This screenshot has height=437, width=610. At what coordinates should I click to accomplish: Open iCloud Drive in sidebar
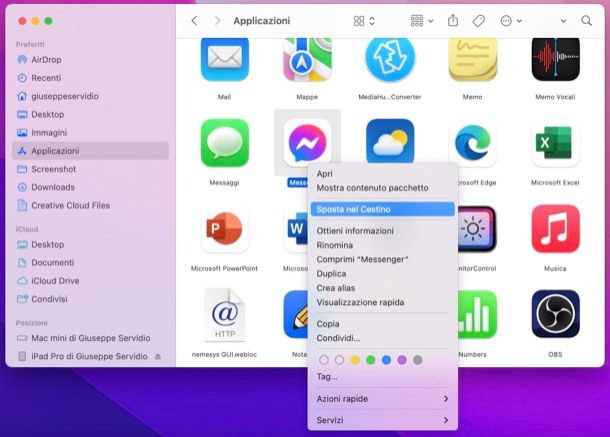tap(90, 281)
